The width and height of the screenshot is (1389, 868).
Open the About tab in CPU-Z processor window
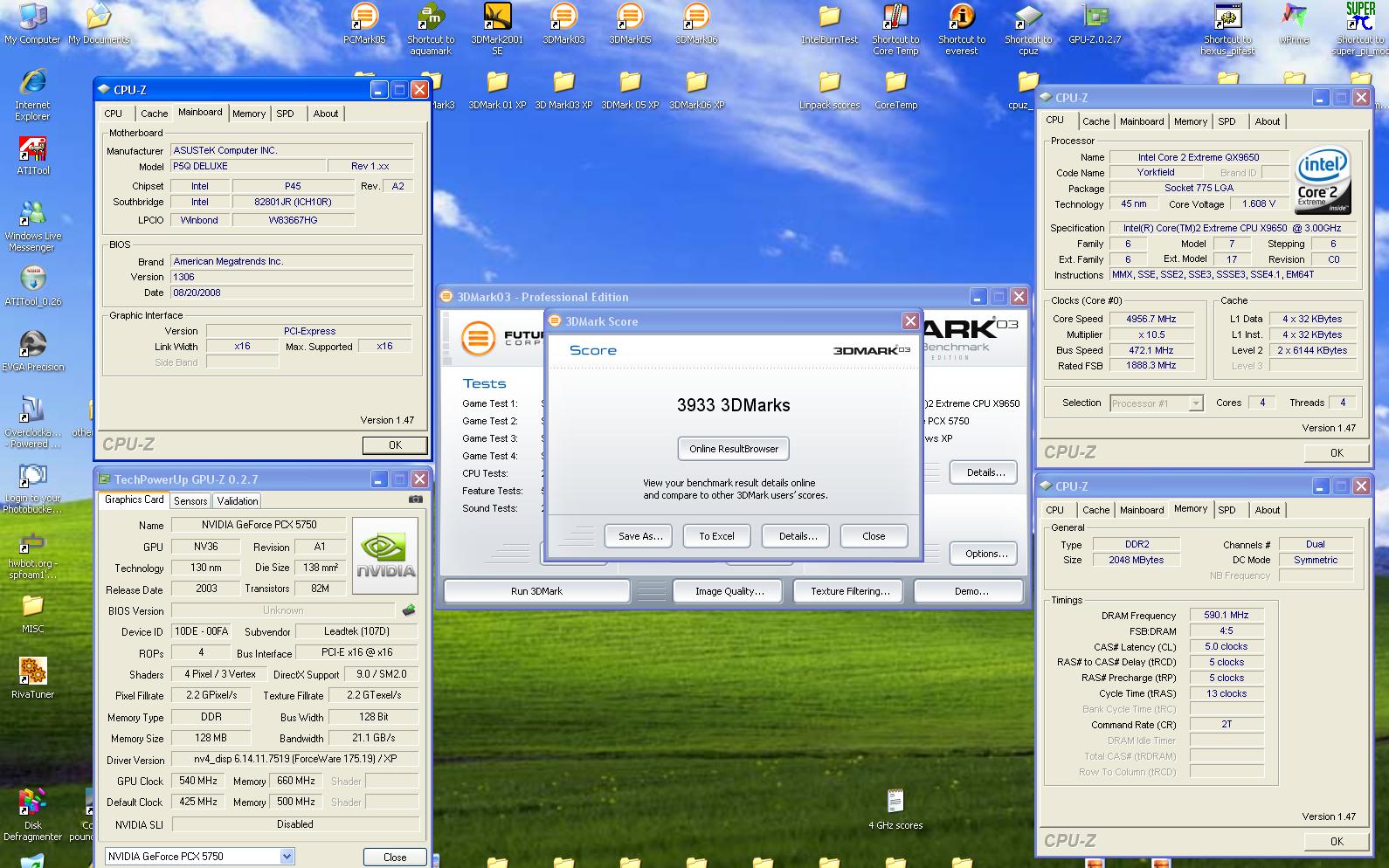(x=1268, y=121)
